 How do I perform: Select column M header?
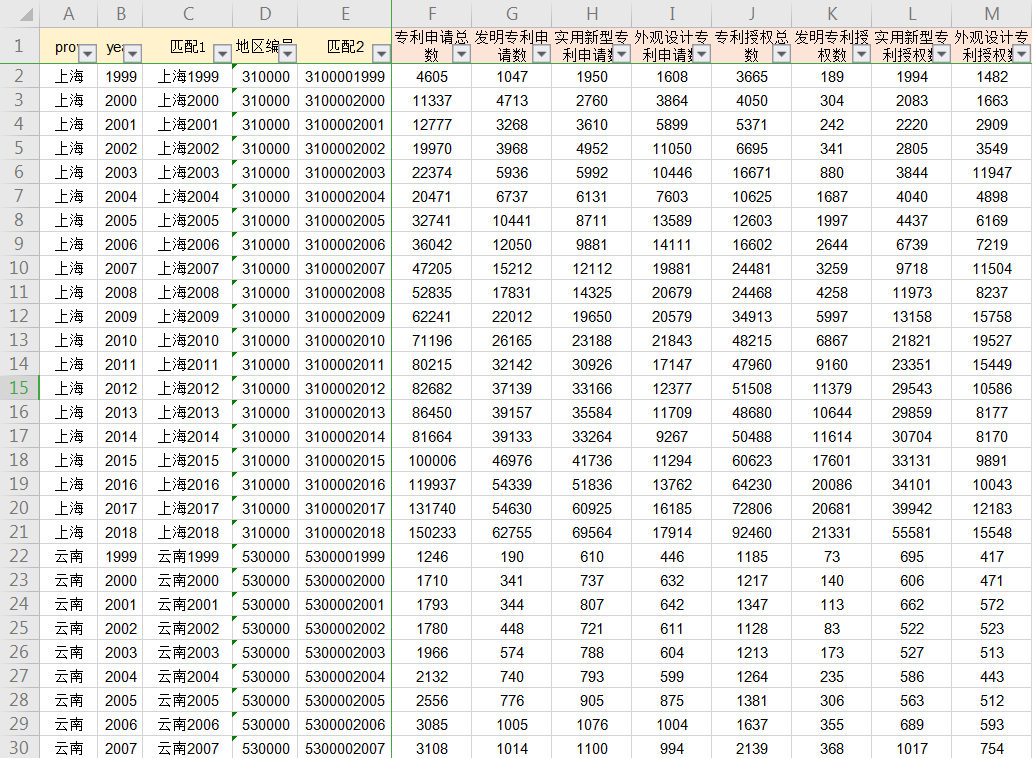point(992,13)
